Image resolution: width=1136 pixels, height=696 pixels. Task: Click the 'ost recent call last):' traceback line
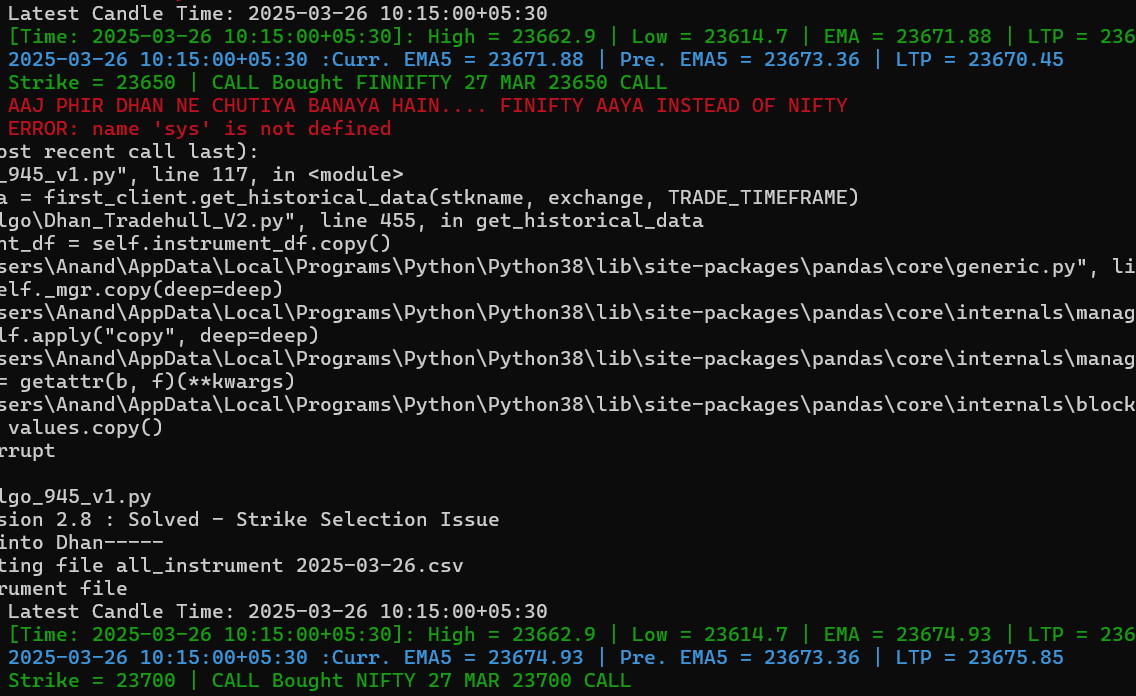pos(129,152)
